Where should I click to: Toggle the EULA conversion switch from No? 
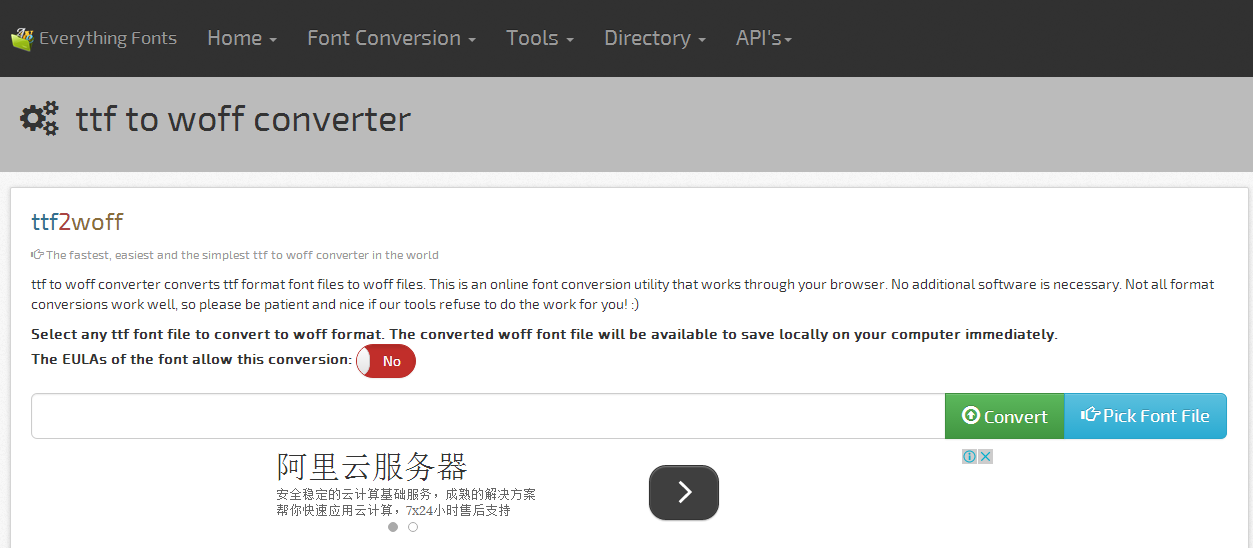tap(386, 361)
